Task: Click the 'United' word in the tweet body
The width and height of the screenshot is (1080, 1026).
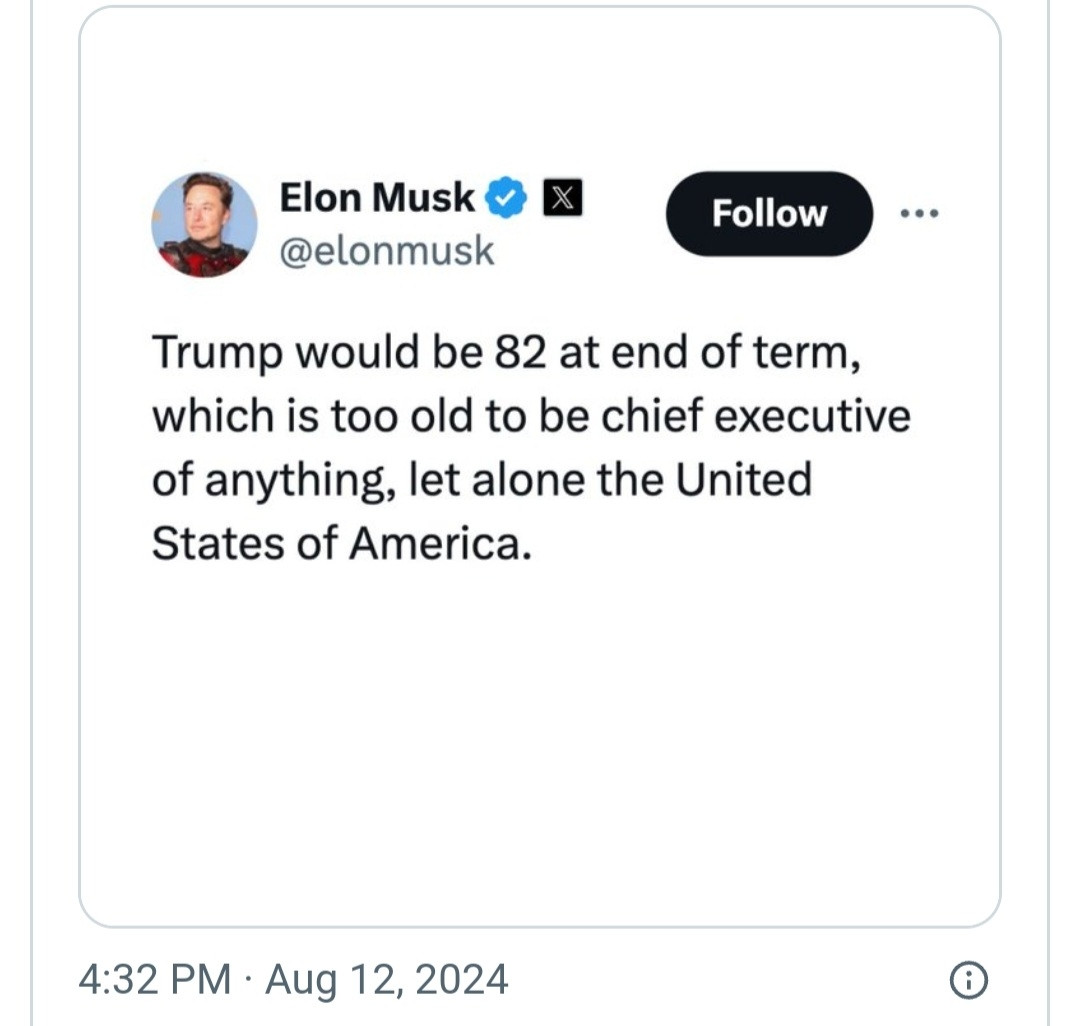Action: (744, 479)
